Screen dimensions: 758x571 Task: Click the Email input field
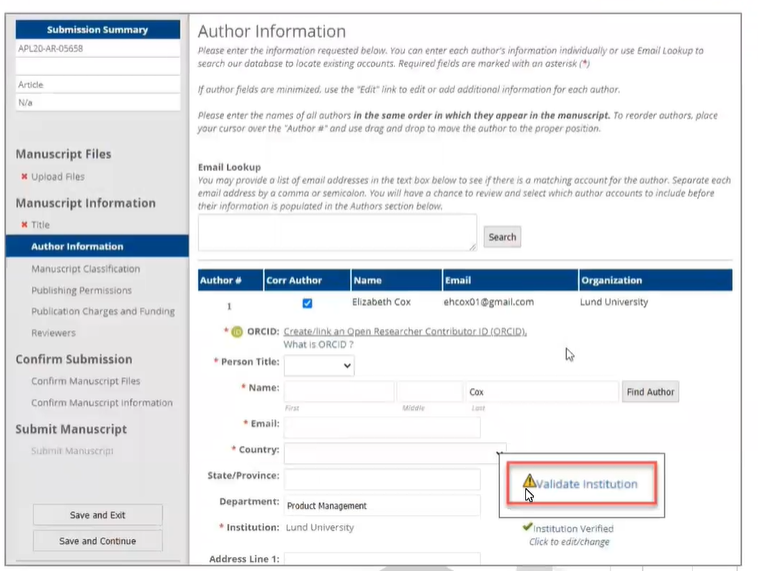(x=382, y=427)
